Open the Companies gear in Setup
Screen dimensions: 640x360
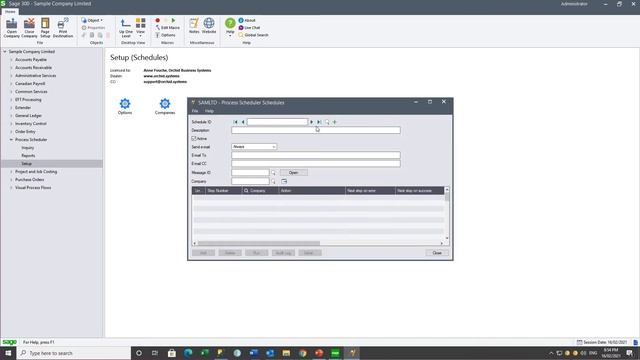coord(165,106)
